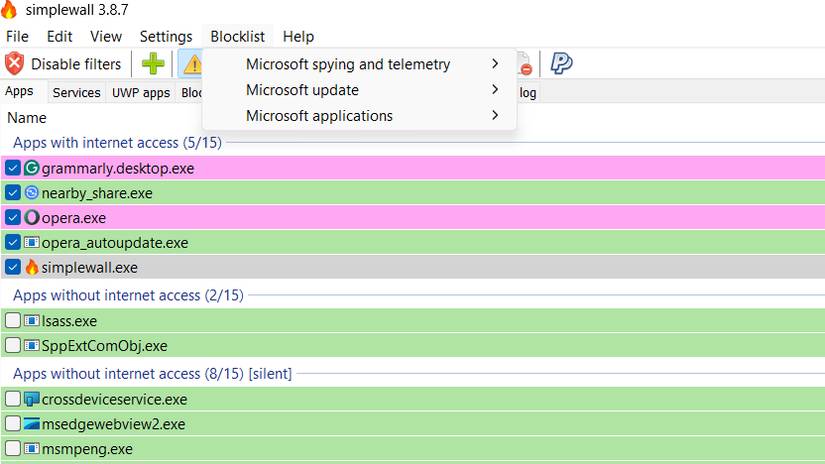Open the File menu

17,36
